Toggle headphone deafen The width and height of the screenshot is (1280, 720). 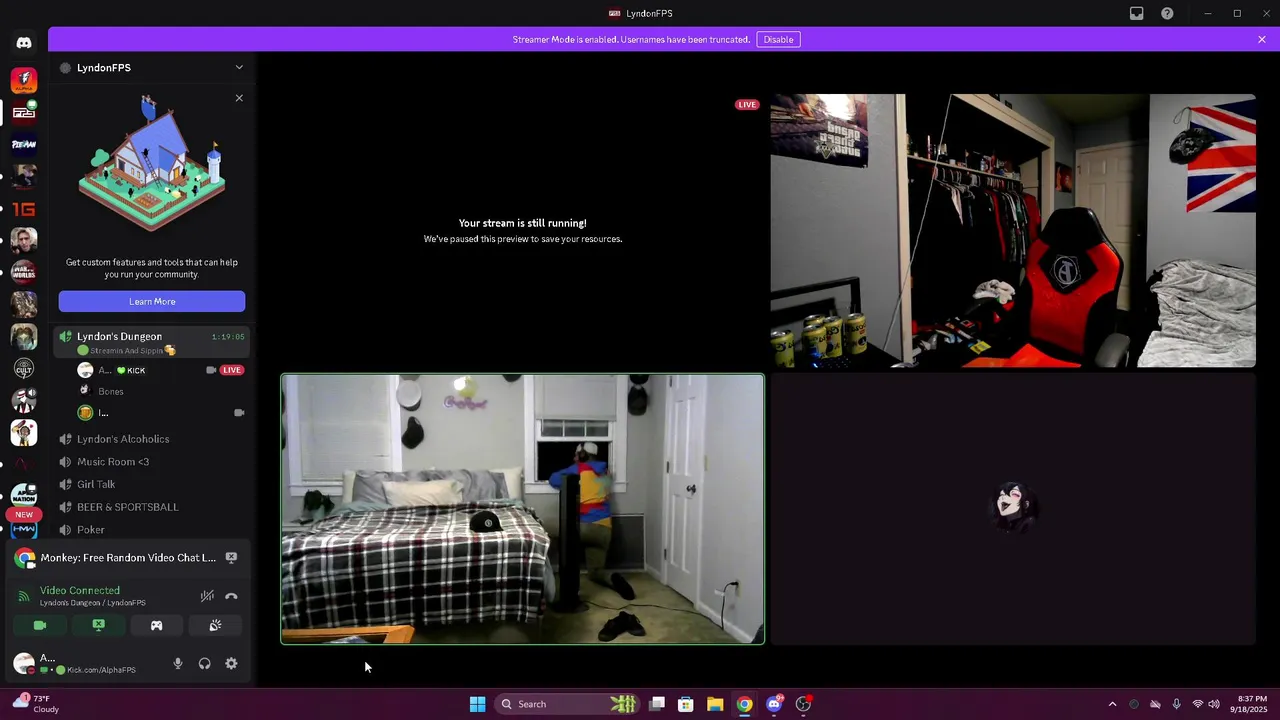[x=204, y=663]
